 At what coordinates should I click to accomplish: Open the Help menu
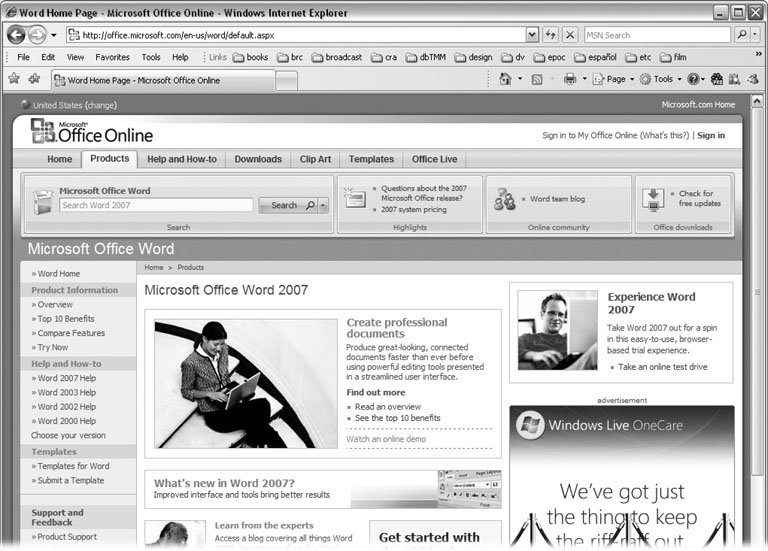coord(180,57)
